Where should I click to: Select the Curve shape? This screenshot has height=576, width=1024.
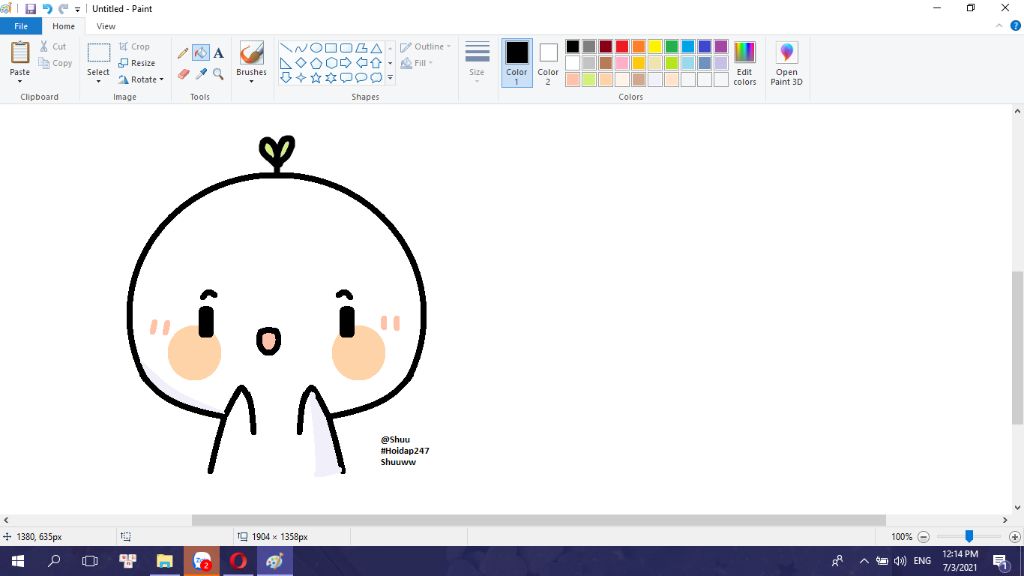tap(300, 48)
